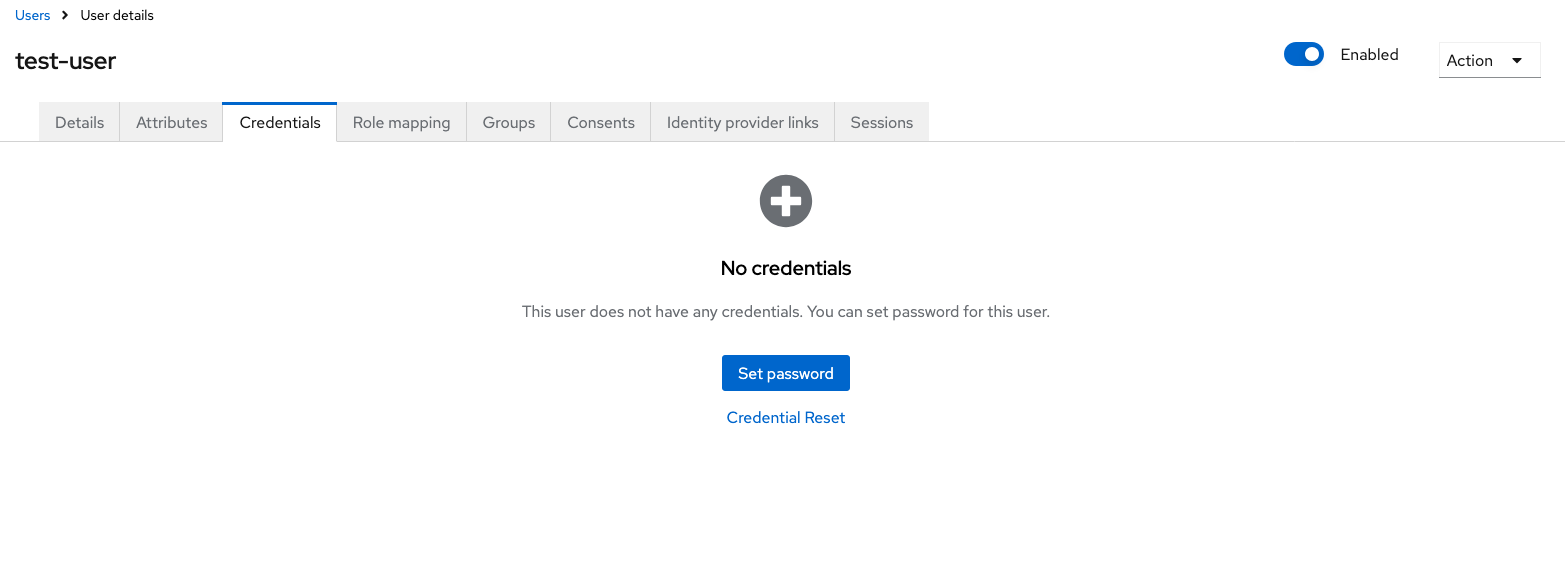Click the test-user page heading
Screen dimensions: 1565x571
pyautogui.click(x=66, y=61)
